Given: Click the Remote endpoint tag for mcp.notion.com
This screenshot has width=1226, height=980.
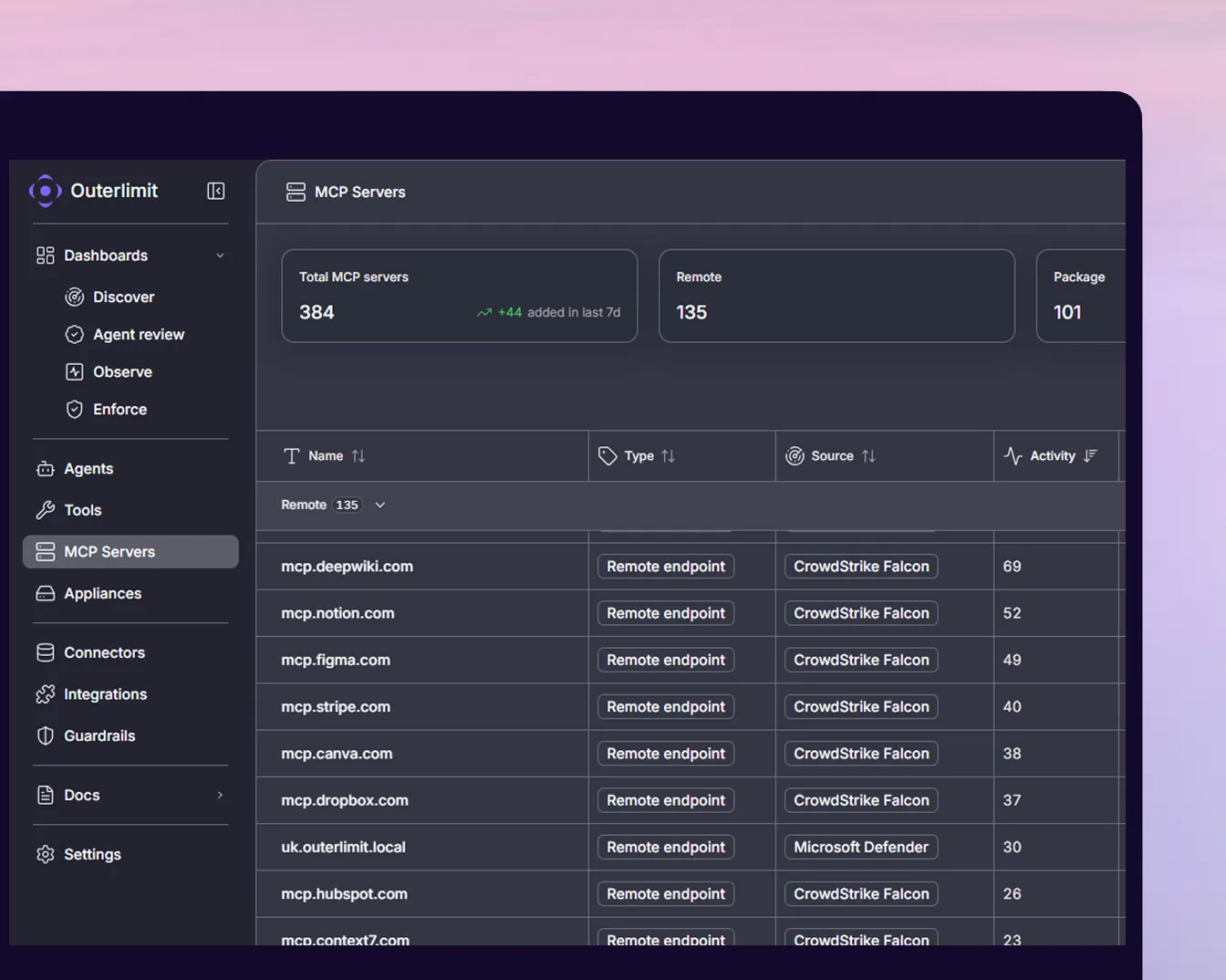Looking at the screenshot, I should (x=666, y=613).
